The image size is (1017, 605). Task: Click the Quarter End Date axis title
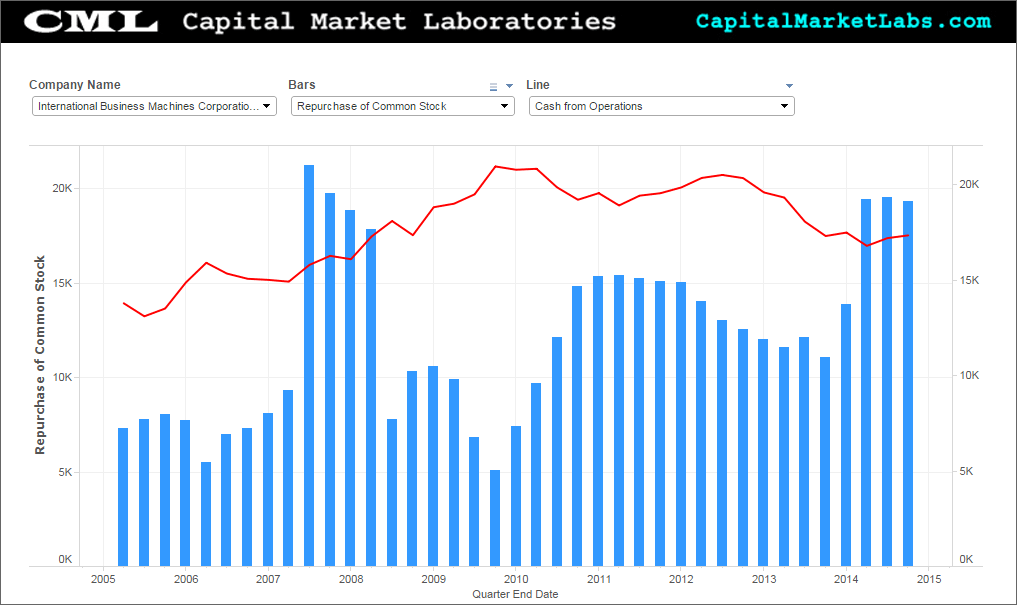[515, 594]
